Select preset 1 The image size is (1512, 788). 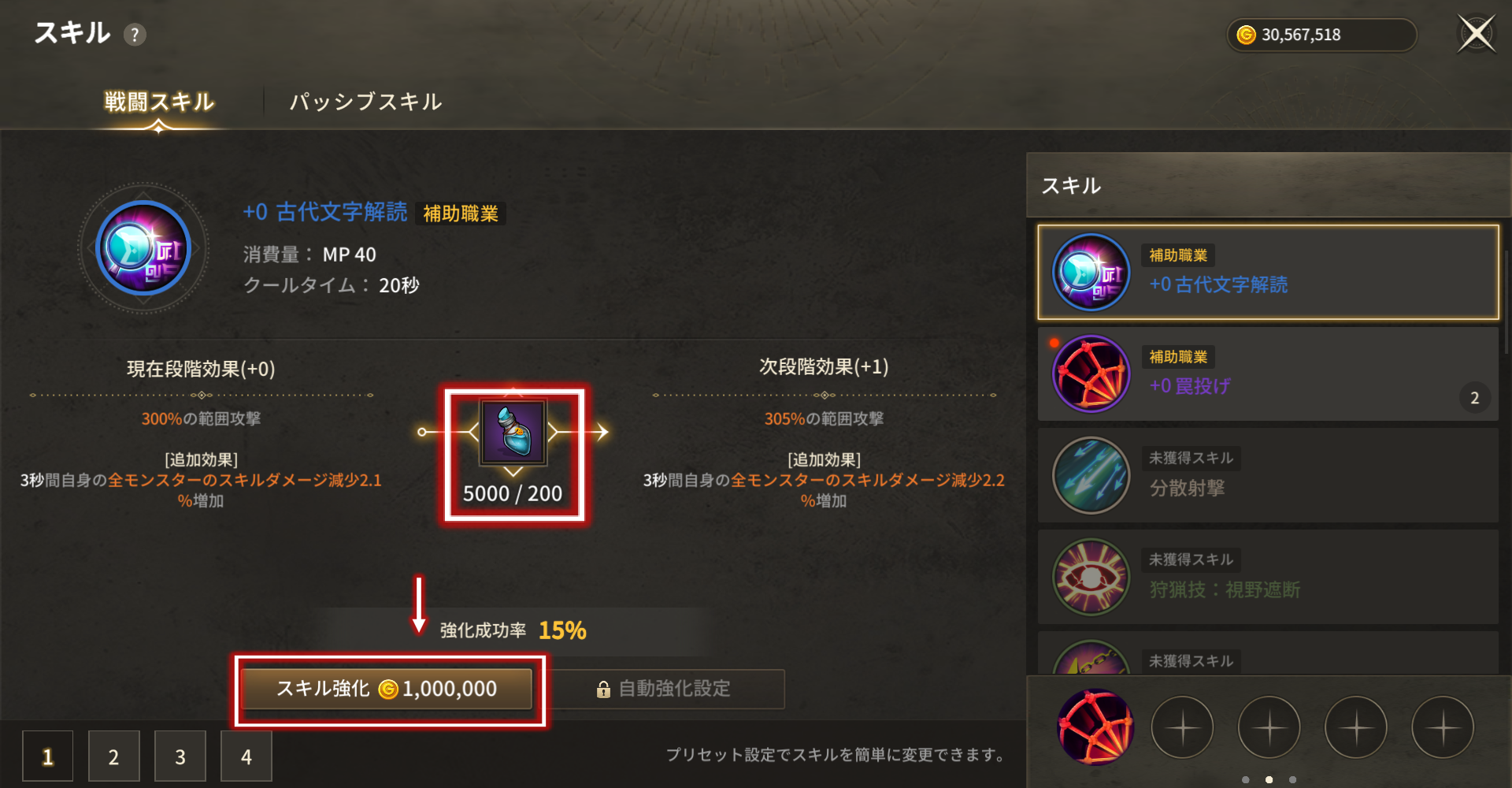tap(47, 756)
